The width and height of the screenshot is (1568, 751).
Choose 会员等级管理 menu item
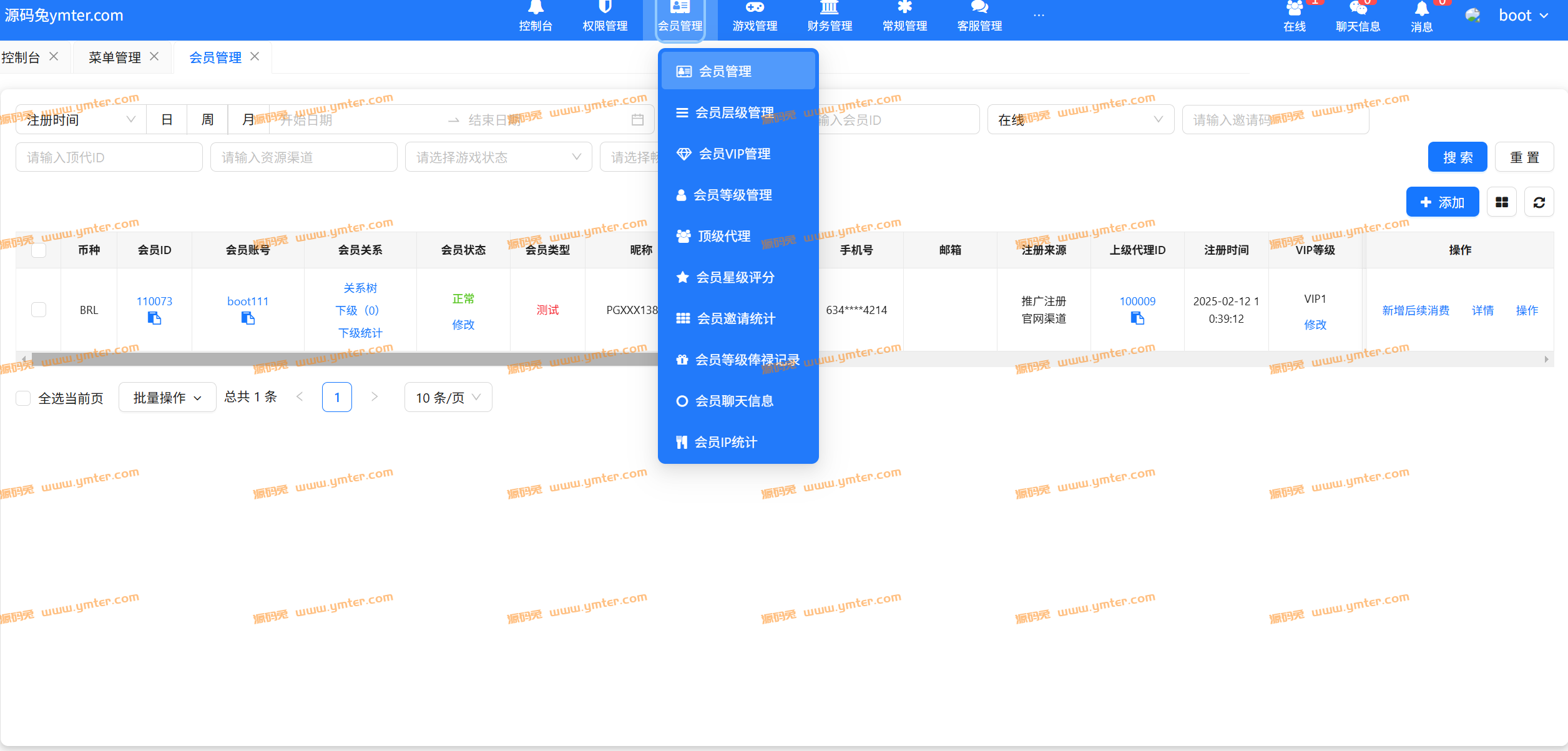pyautogui.click(x=738, y=195)
